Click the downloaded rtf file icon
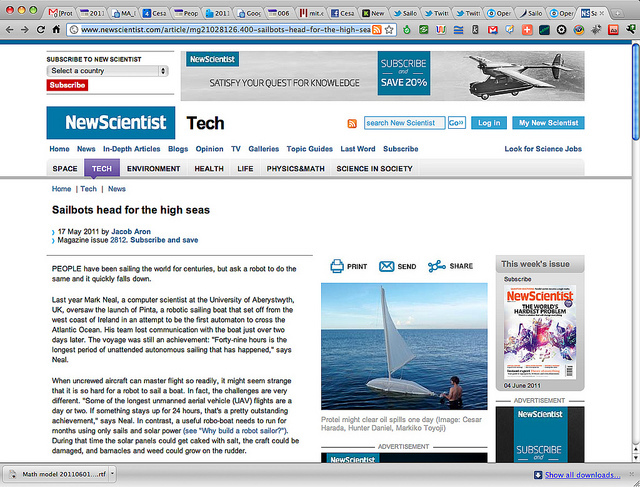Screen dimensions: 640x487 click(x=12, y=474)
